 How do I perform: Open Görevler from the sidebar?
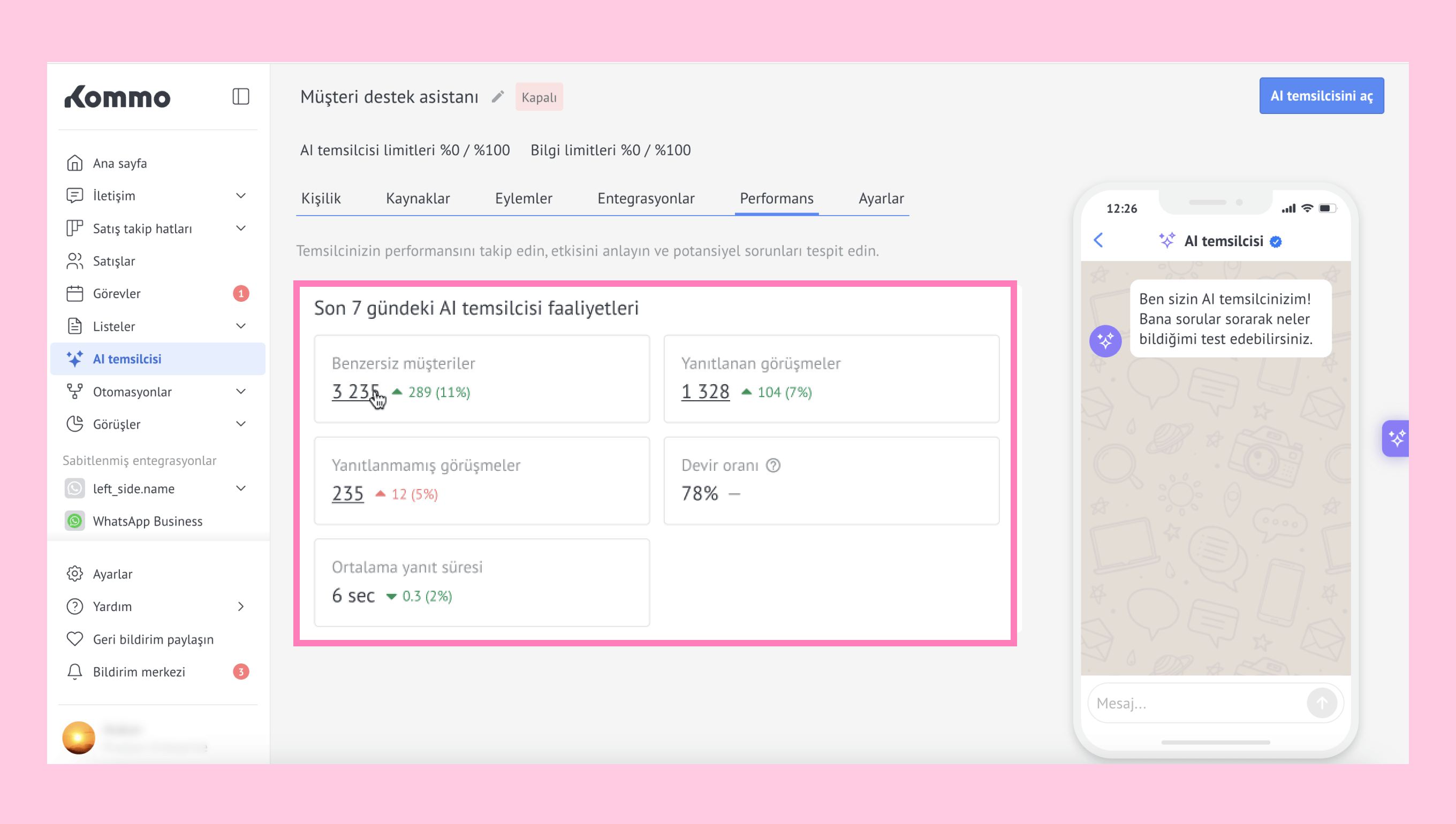117,294
